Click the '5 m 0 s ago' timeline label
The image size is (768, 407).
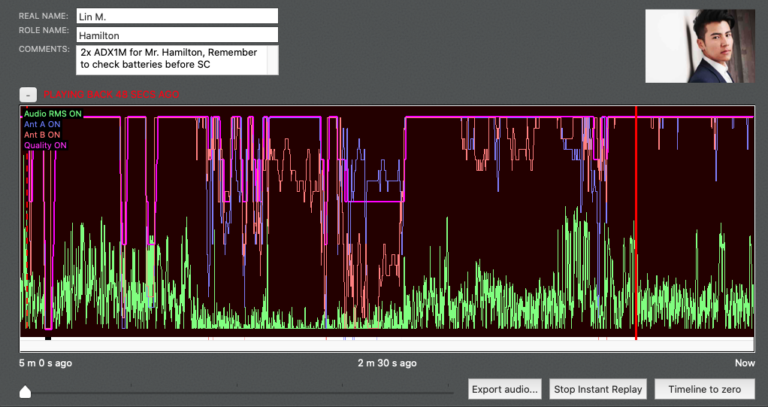(x=46, y=362)
